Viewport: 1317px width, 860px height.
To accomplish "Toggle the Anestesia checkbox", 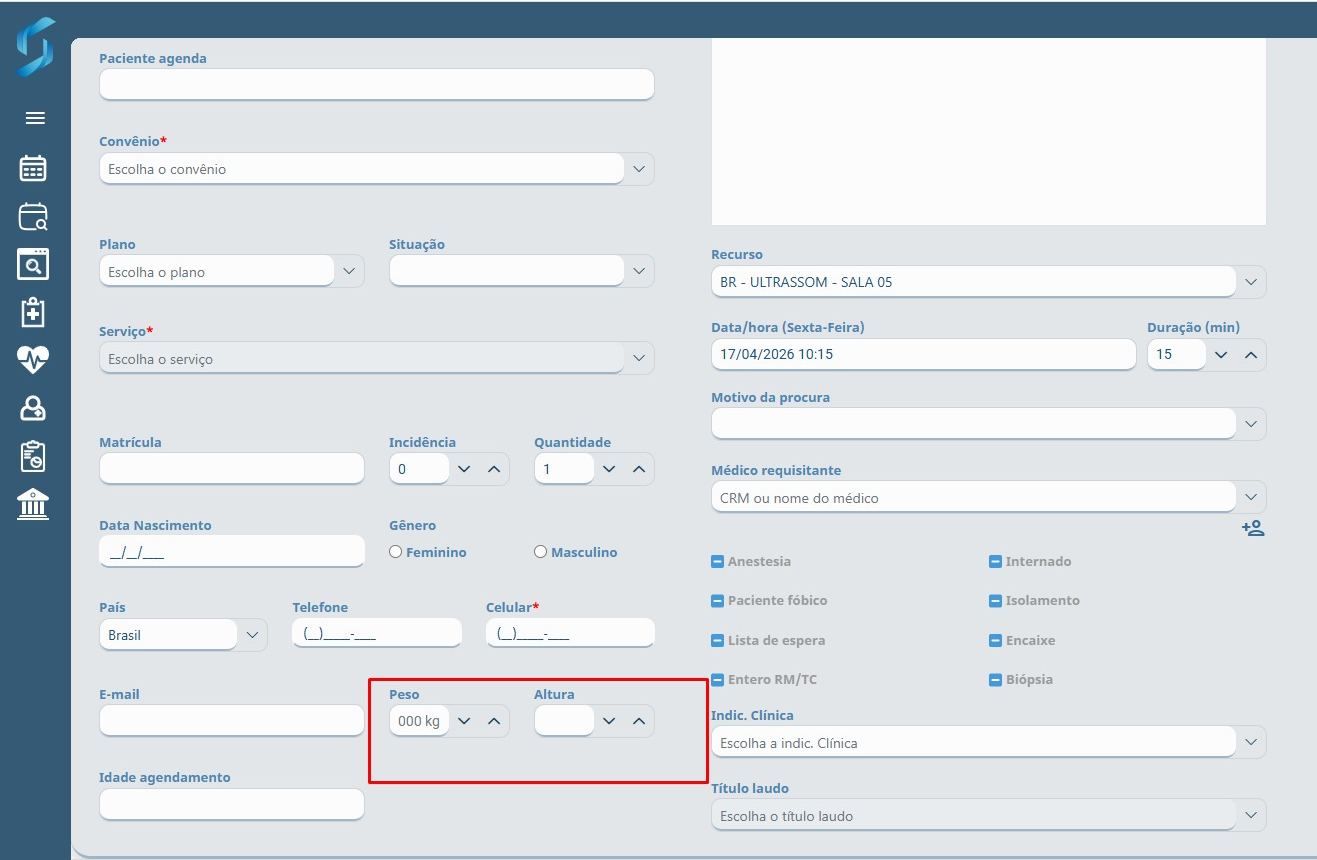I will coord(717,562).
